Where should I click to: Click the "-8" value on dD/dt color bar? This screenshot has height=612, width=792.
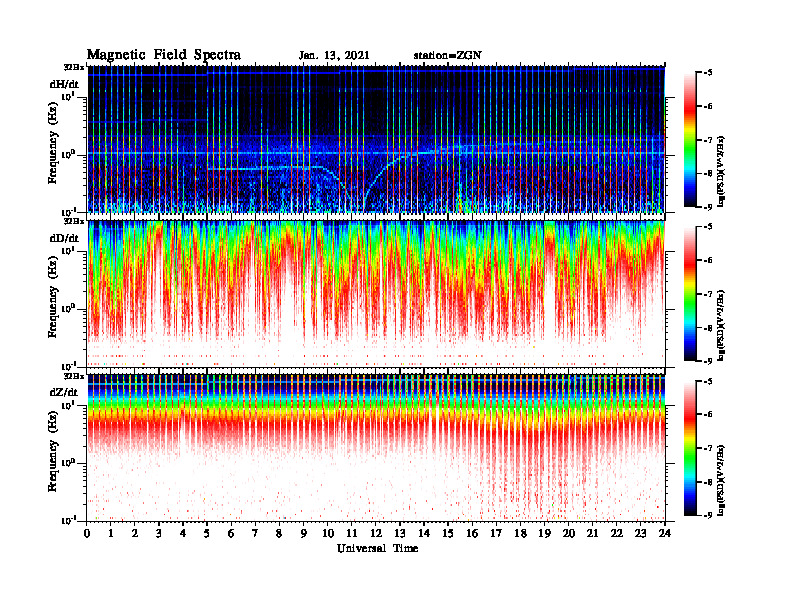[708, 328]
